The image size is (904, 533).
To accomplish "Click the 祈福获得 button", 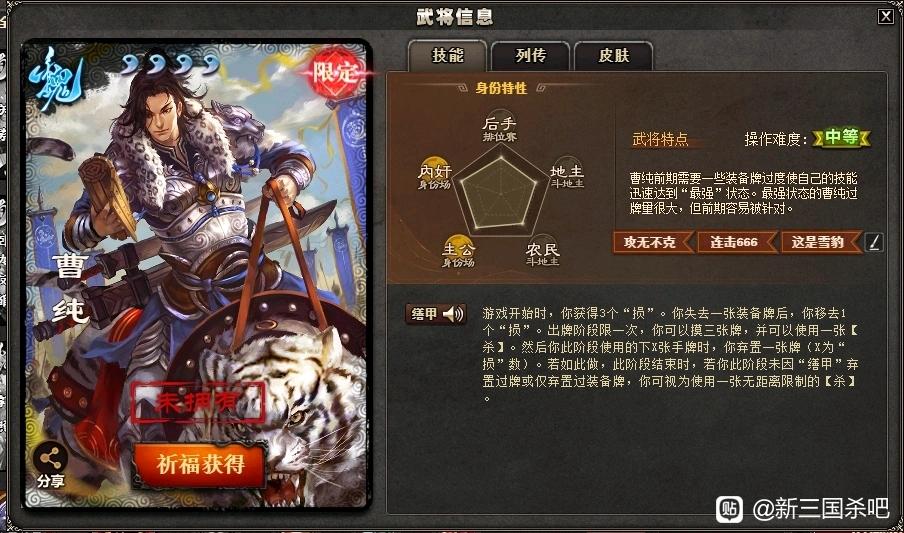I will [x=201, y=464].
